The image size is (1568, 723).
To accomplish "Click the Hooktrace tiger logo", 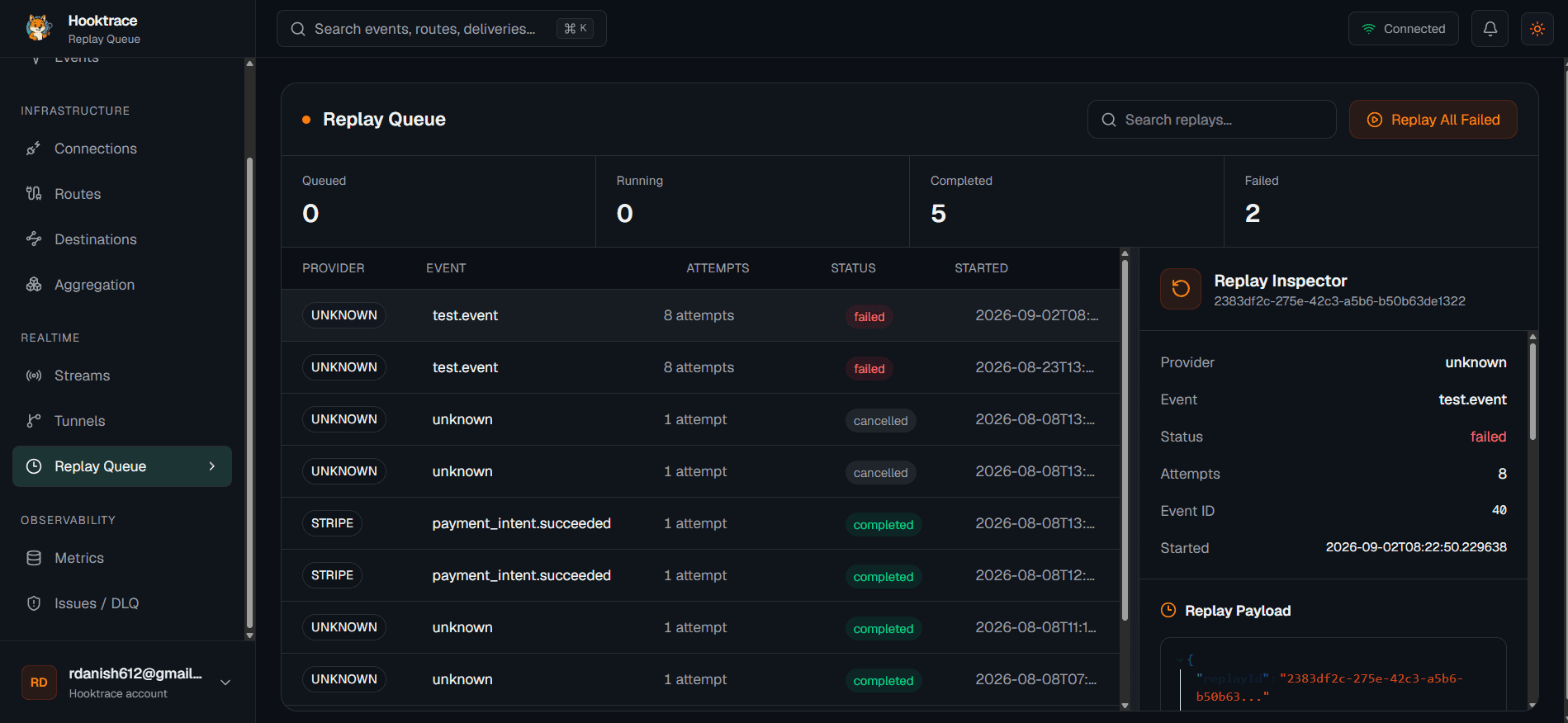I will click(39, 28).
